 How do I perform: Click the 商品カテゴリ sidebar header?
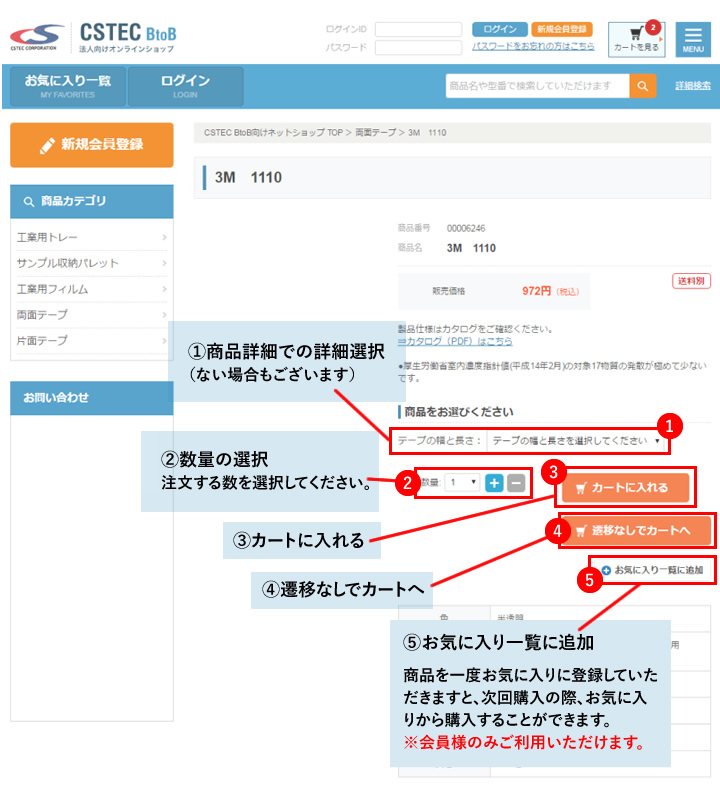(92, 201)
